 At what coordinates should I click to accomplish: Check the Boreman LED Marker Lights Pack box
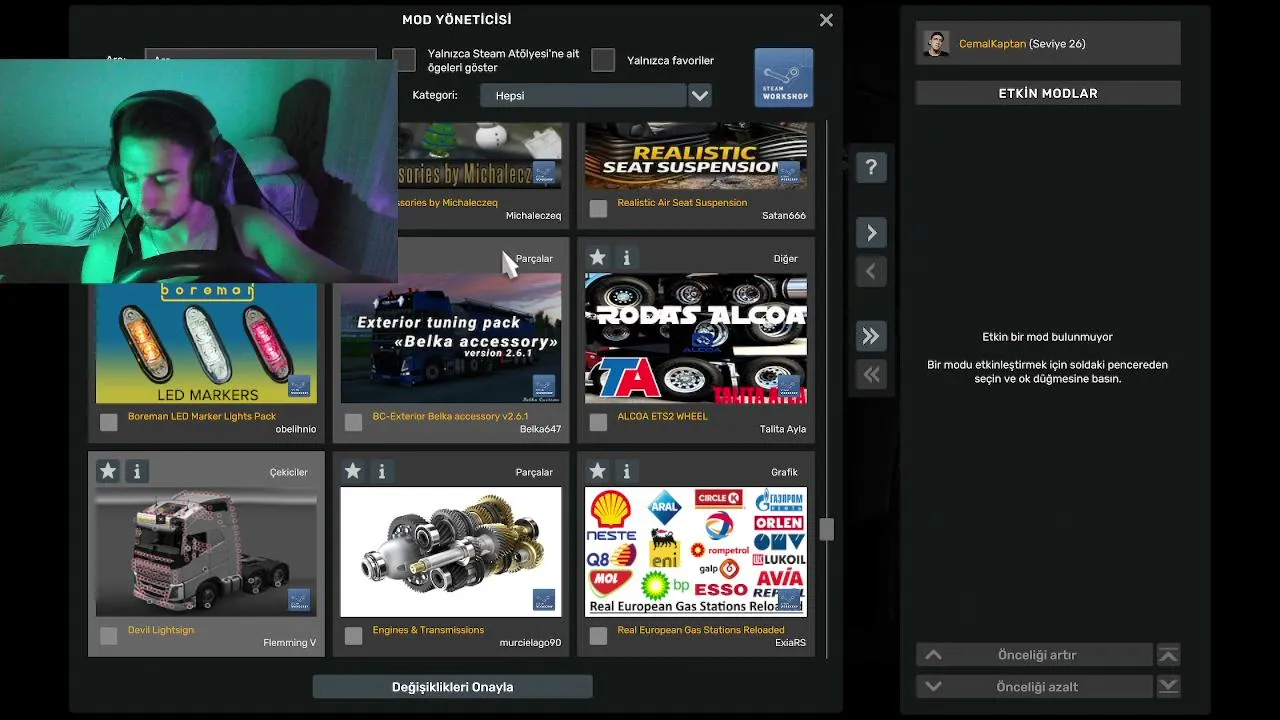point(109,422)
